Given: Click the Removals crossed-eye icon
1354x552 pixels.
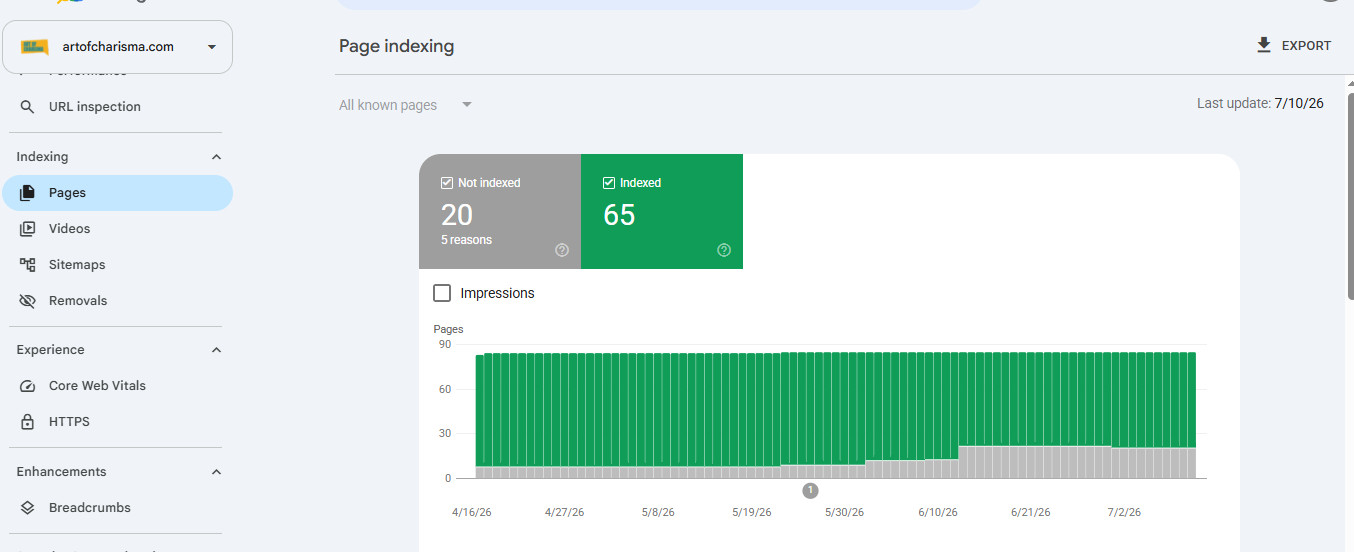Looking at the screenshot, I should (28, 301).
